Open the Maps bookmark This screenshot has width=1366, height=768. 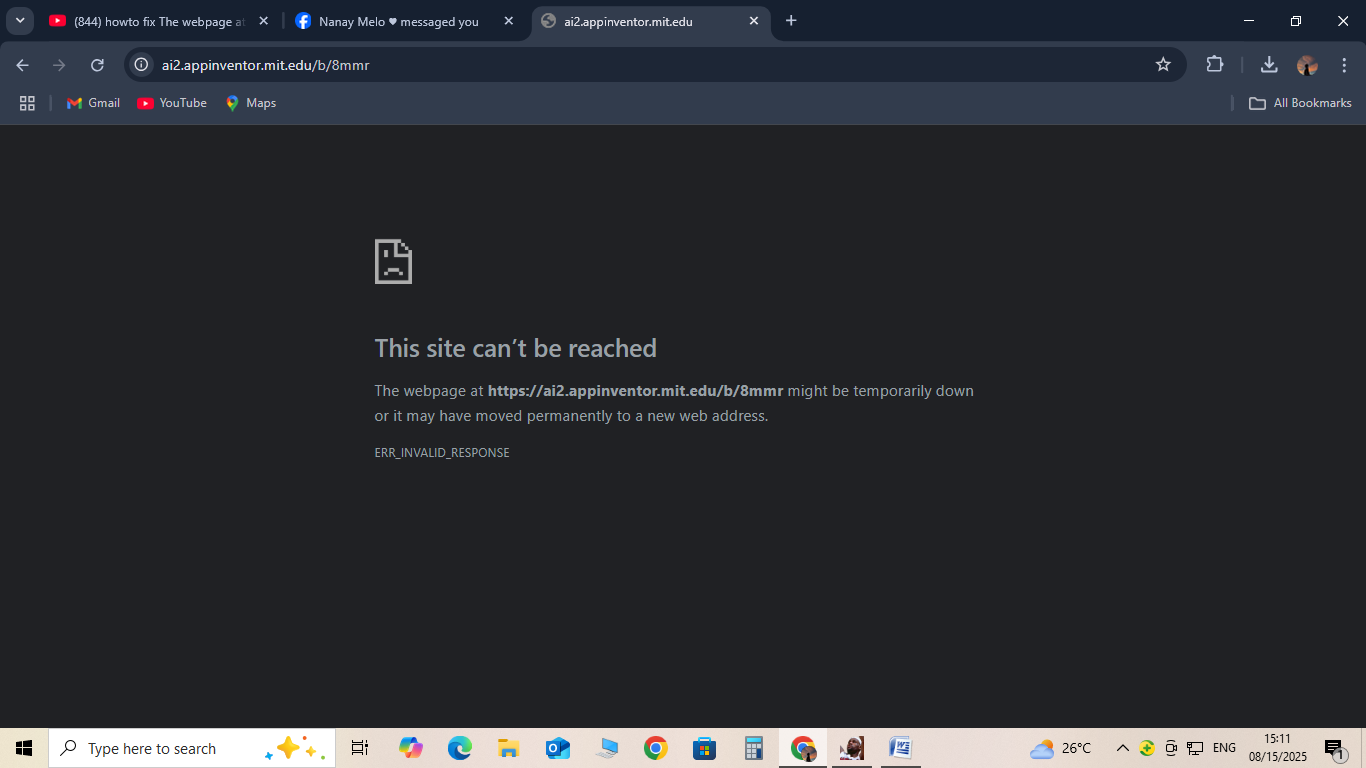click(250, 103)
